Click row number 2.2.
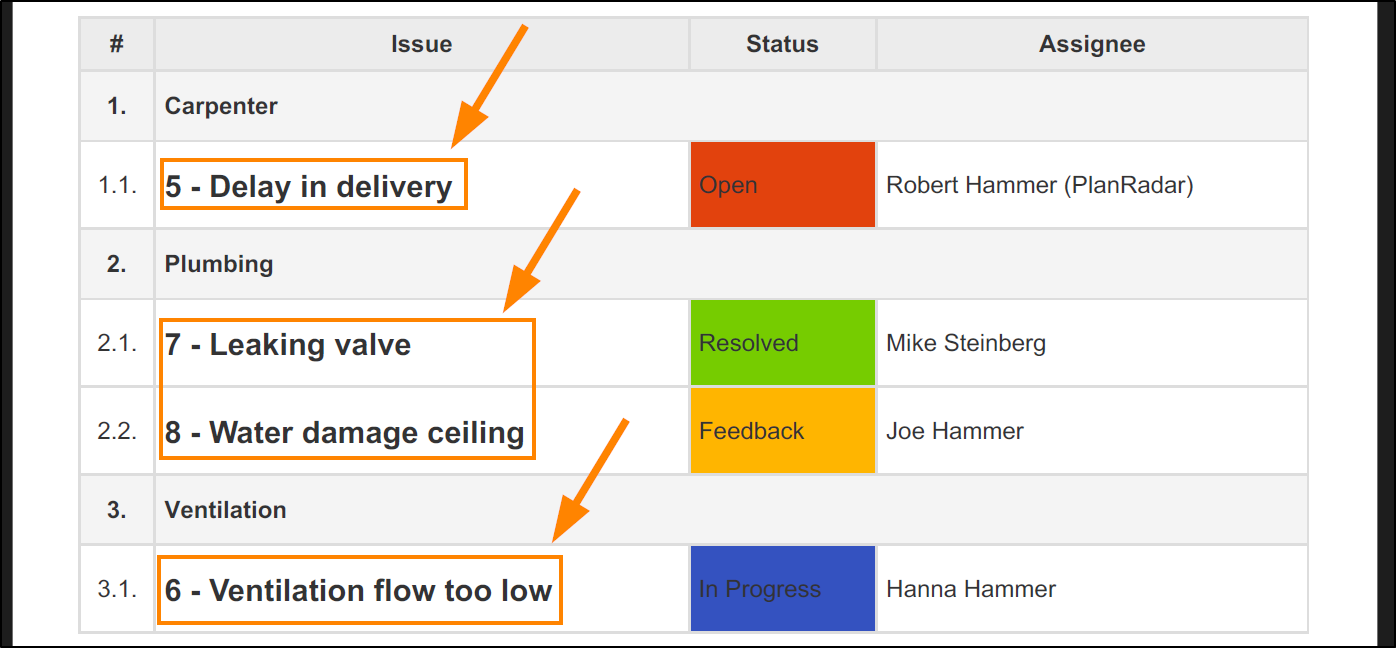Viewport: 1396px width, 648px height. point(117,431)
